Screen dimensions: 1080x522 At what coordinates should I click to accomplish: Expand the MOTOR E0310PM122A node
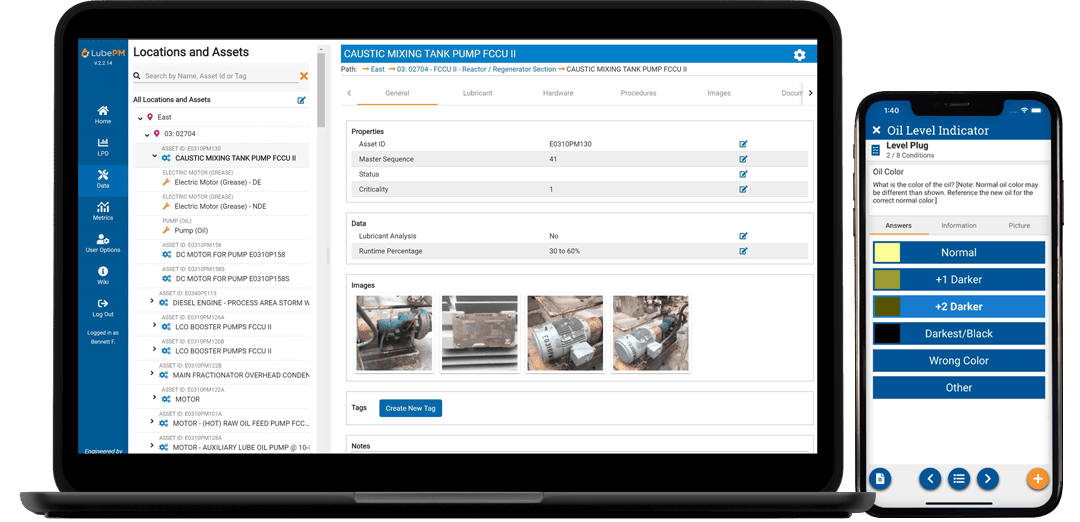[152, 397]
